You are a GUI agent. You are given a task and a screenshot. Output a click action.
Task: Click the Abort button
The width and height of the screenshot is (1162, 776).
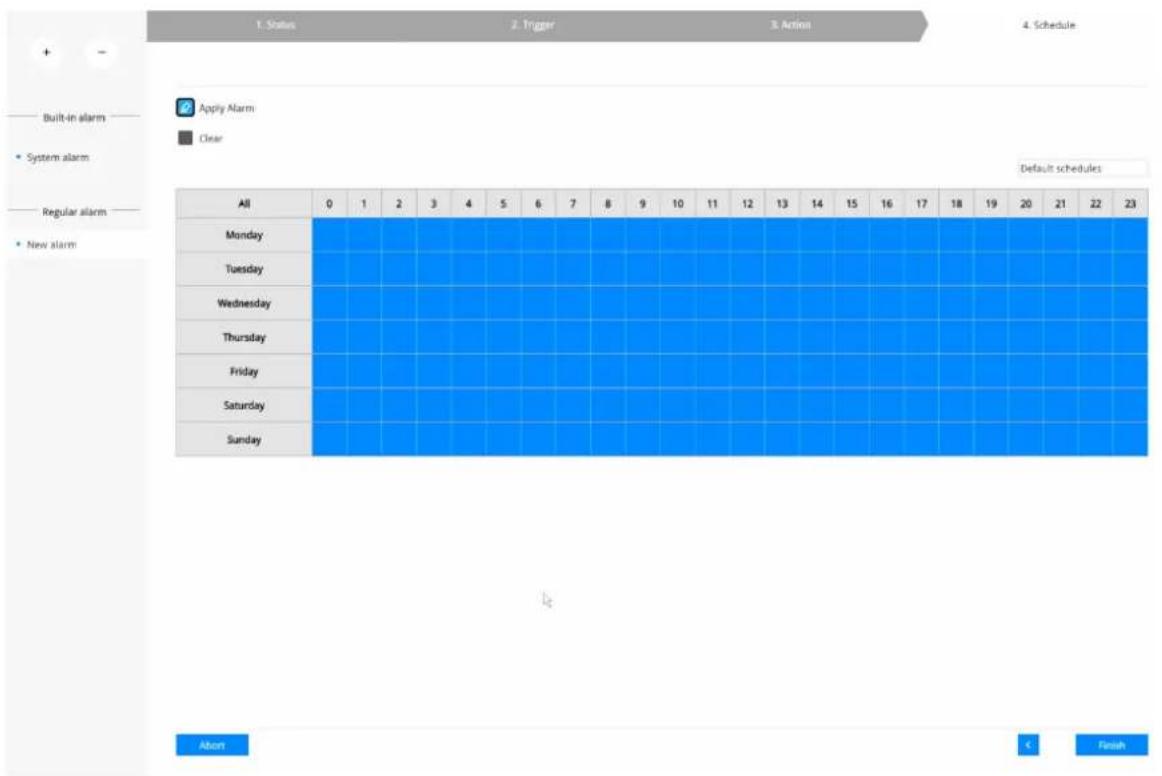pos(212,745)
